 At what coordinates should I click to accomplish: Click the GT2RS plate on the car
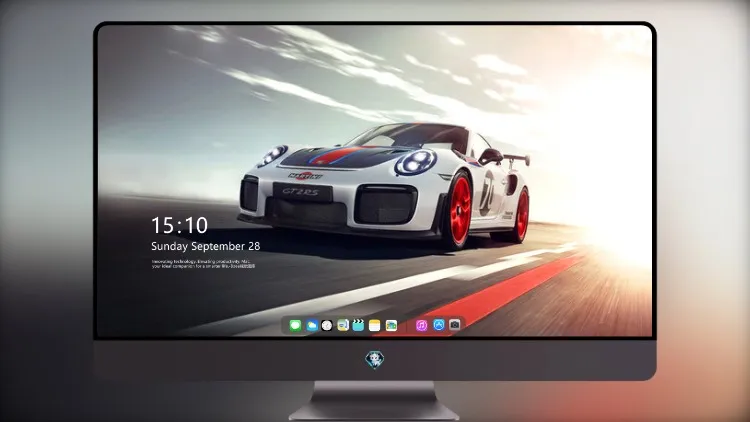302,192
